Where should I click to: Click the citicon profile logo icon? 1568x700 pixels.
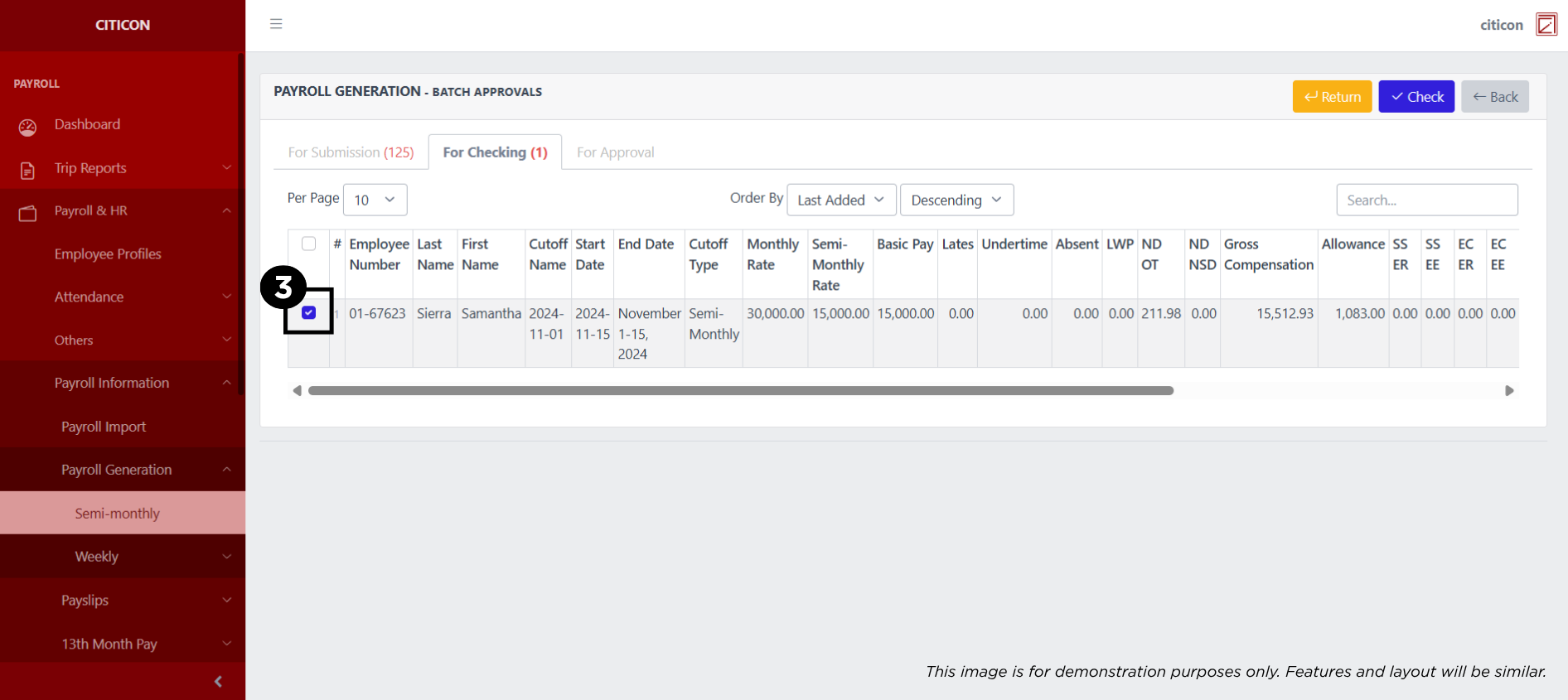tap(1546, 25)
